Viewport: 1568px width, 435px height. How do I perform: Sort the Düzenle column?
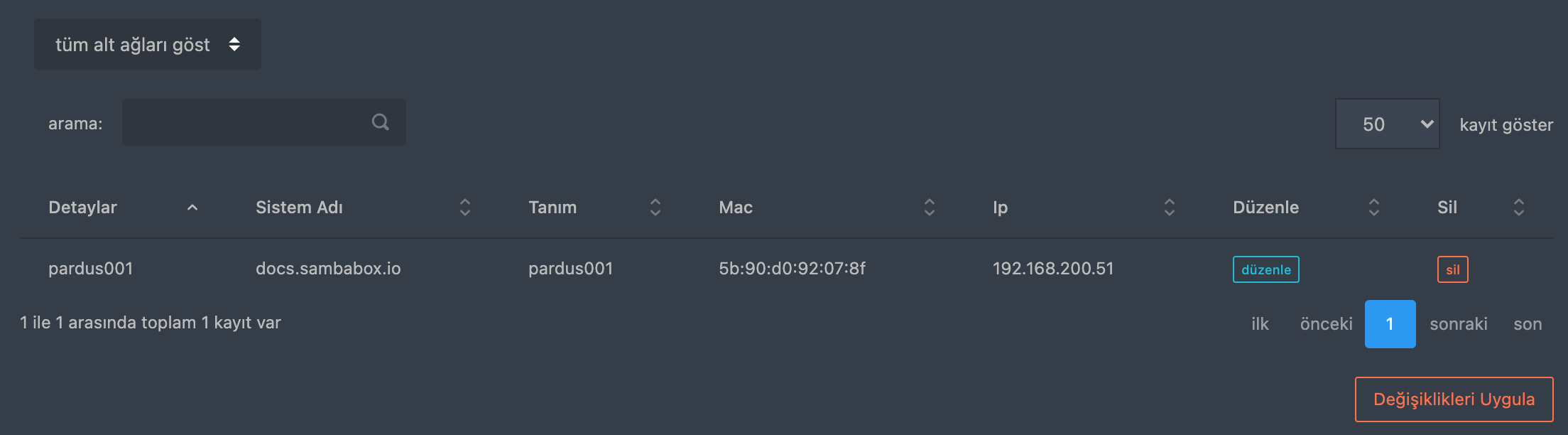click(x=1373, y=208)
